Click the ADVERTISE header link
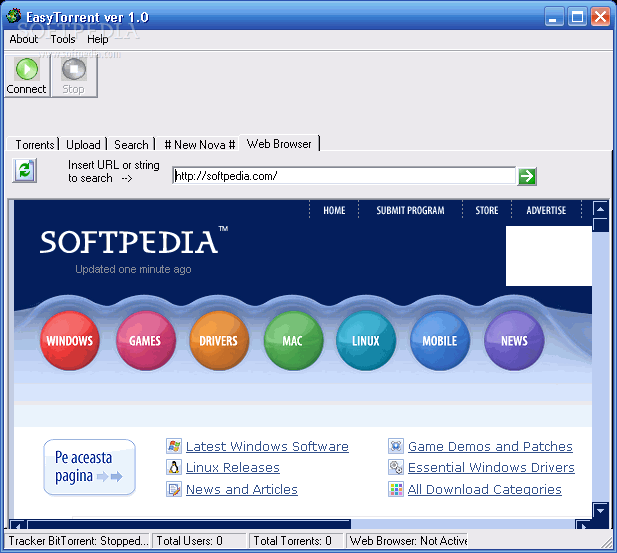This screenshot has width=617, height=553. [x=546, y=211]
